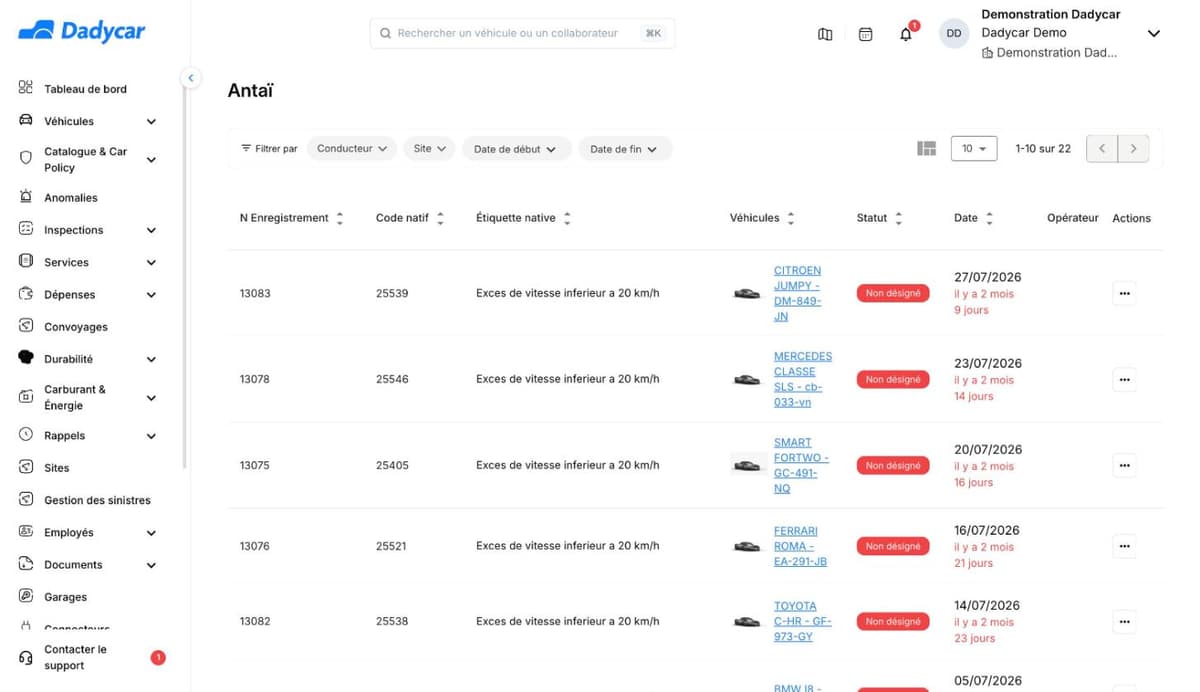
Task: Open actions menu for record 13076
Action: pyautogui.click(x=1124, y=546)
